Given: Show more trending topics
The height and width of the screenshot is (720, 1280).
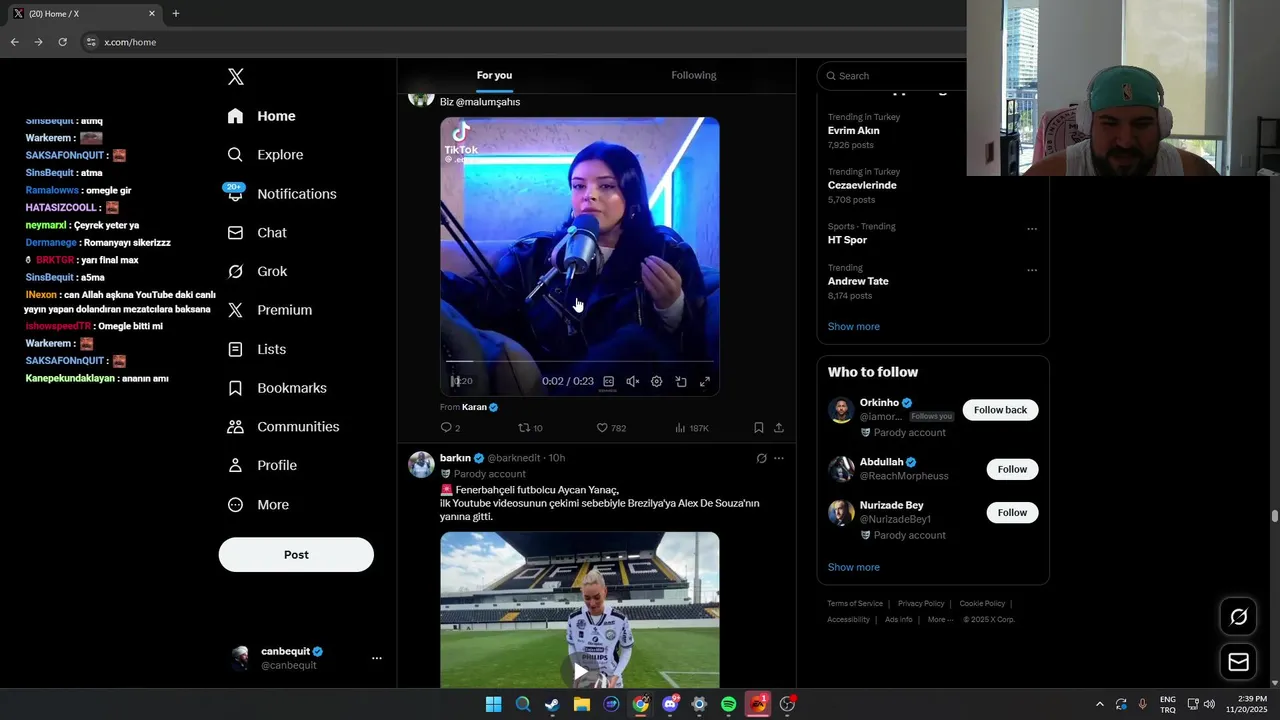Looking at the screenshot, I should pos(853,327).
